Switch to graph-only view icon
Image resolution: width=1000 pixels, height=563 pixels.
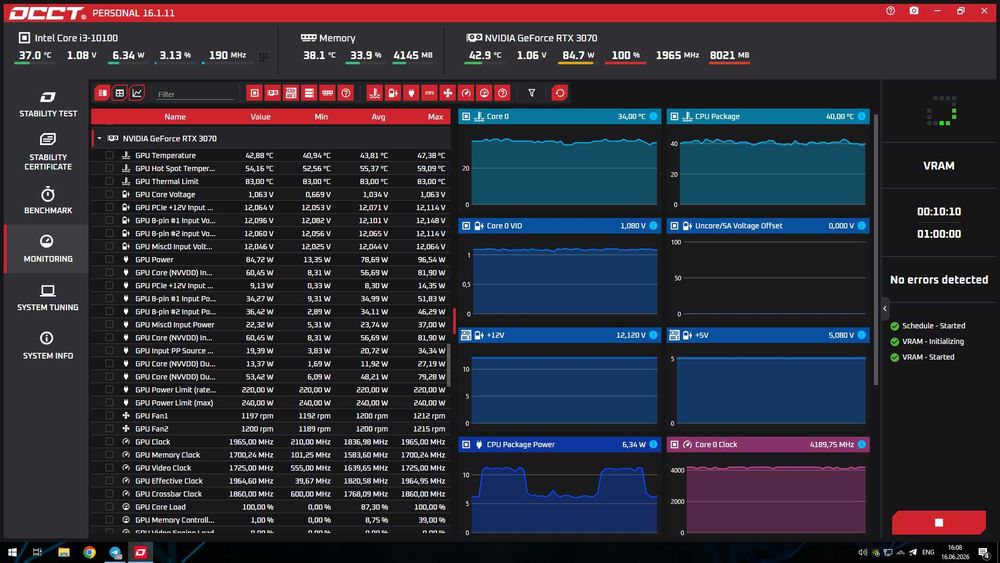tap(136, 93)
